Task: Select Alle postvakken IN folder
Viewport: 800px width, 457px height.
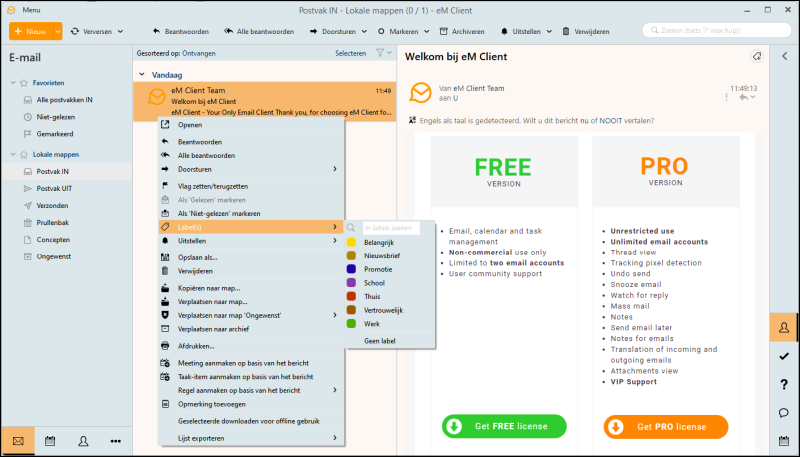Action: (x=64, y=100)
